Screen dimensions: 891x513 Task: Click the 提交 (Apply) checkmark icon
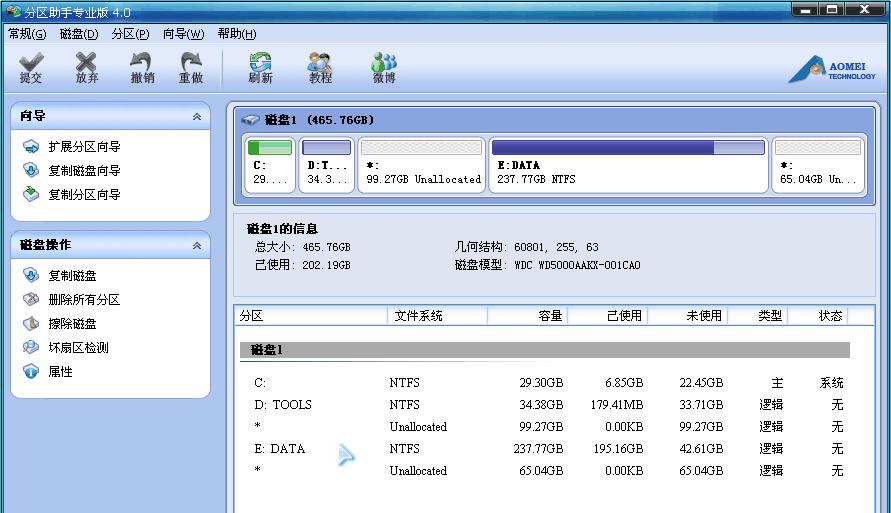(x=31, y=62)
